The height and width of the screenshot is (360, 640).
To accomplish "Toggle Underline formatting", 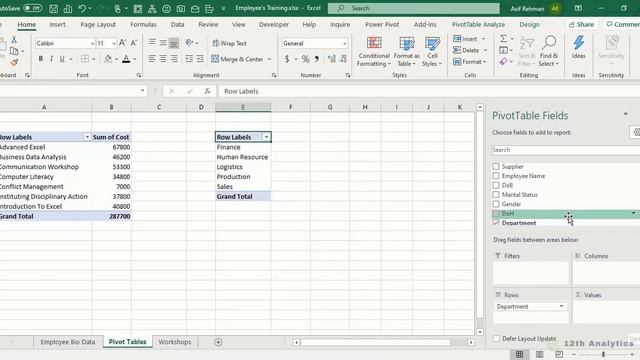I will pos(62,59).
